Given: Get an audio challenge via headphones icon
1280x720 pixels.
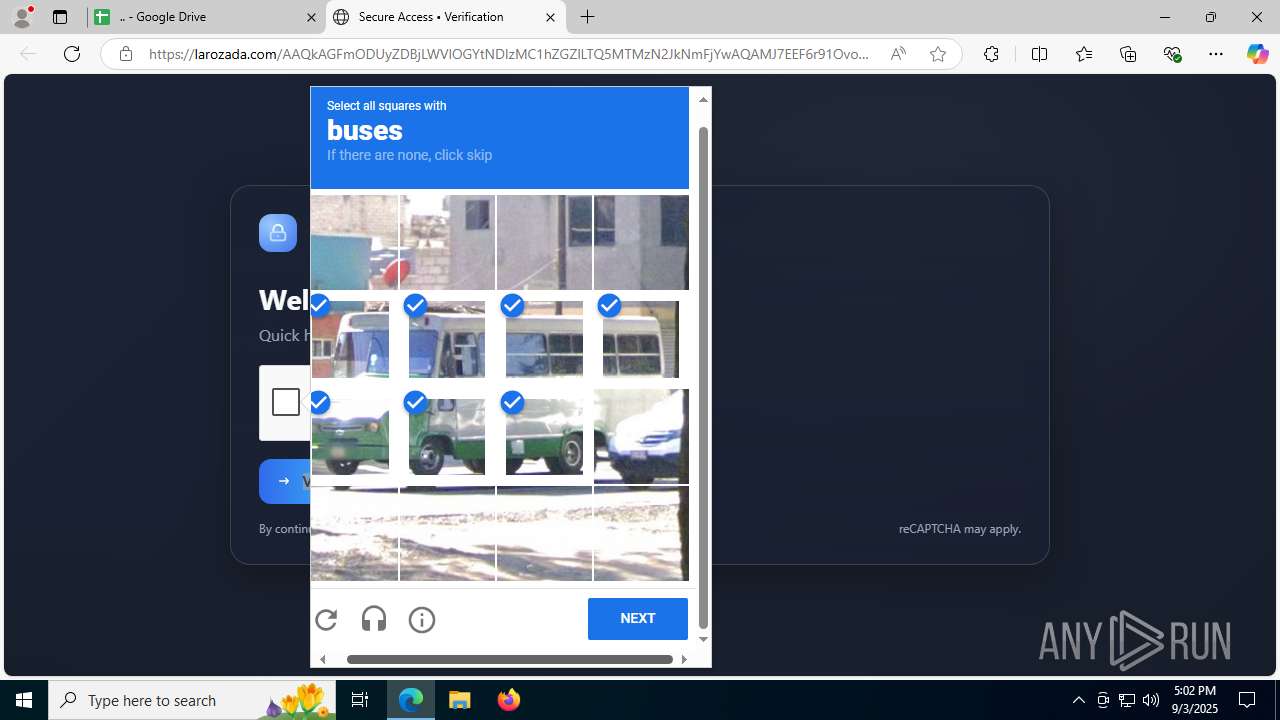Looking at the screenshot, I should click(374, 619).
